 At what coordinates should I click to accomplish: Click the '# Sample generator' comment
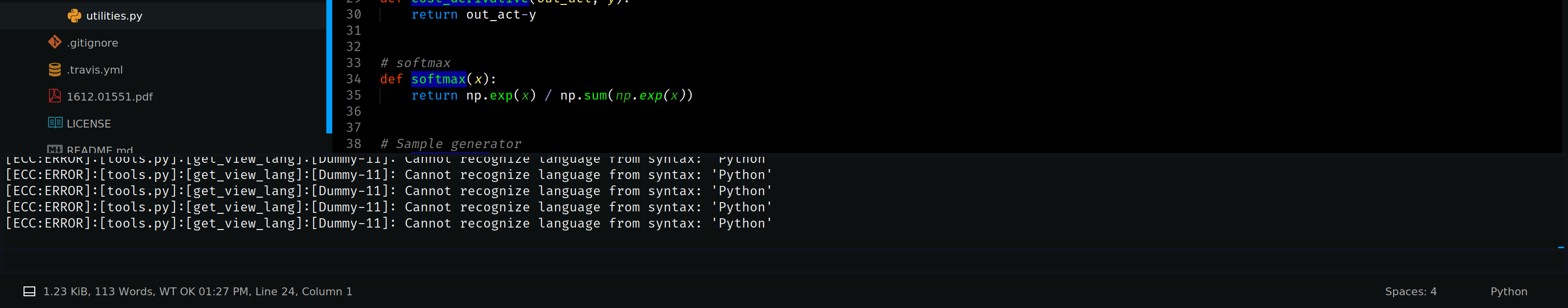(x=450, y=144)
